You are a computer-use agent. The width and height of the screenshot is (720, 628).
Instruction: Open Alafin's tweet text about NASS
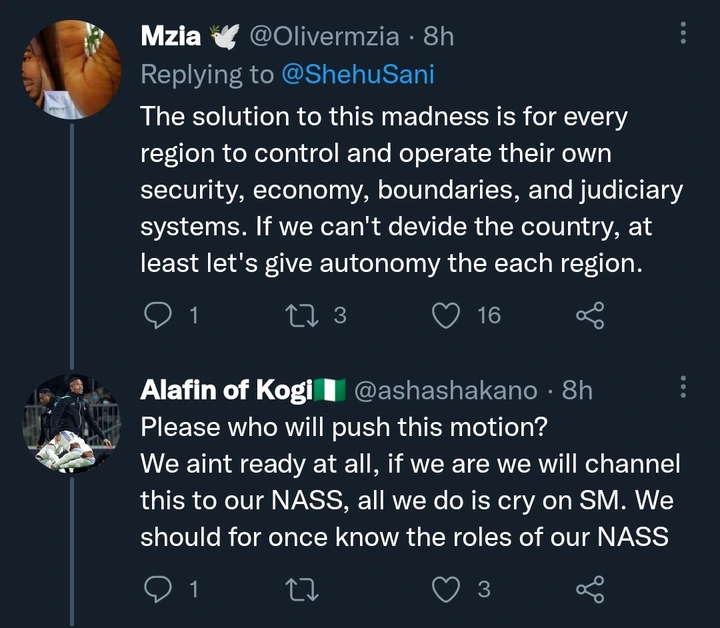pyautogui.click(x=410, y=482)
